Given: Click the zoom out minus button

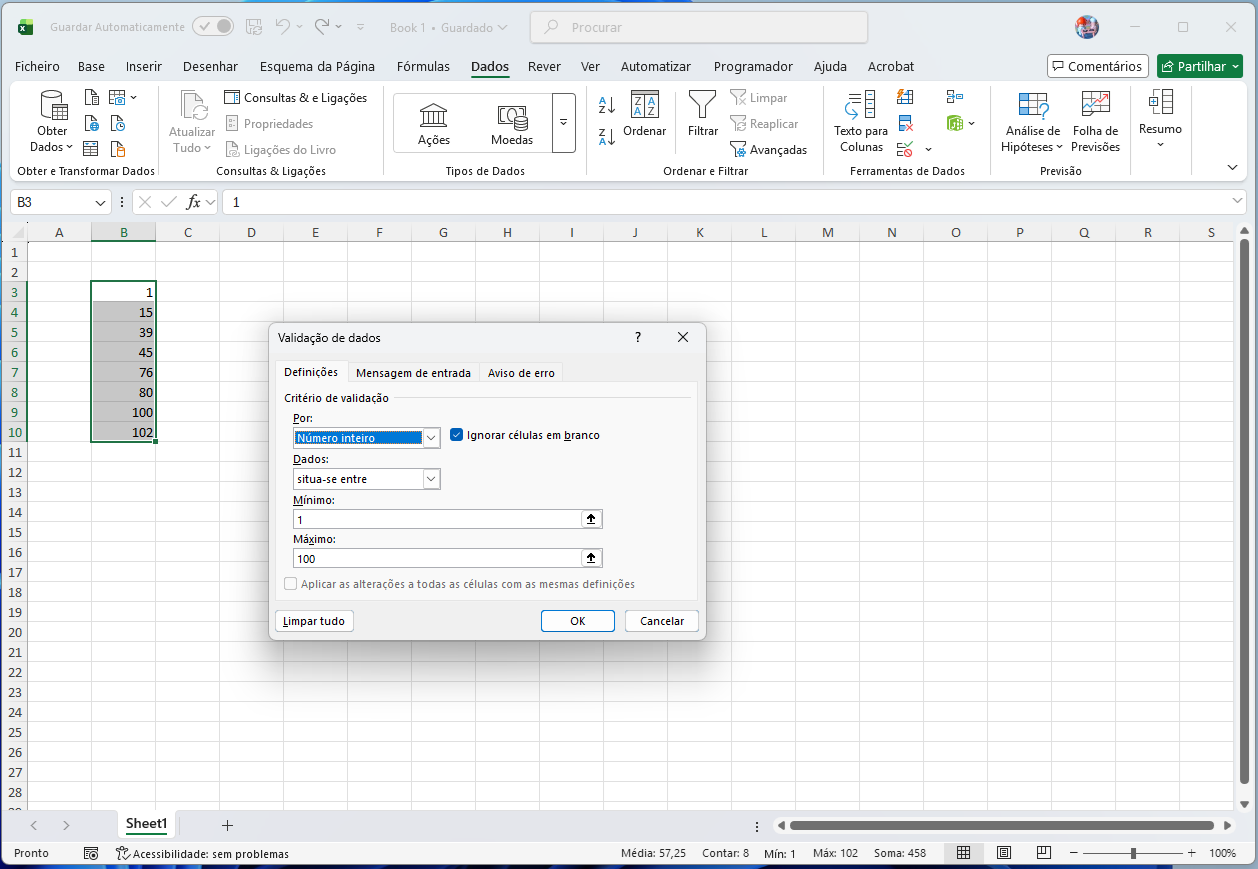Looking at the screenshot, I should pos(1073,853).
